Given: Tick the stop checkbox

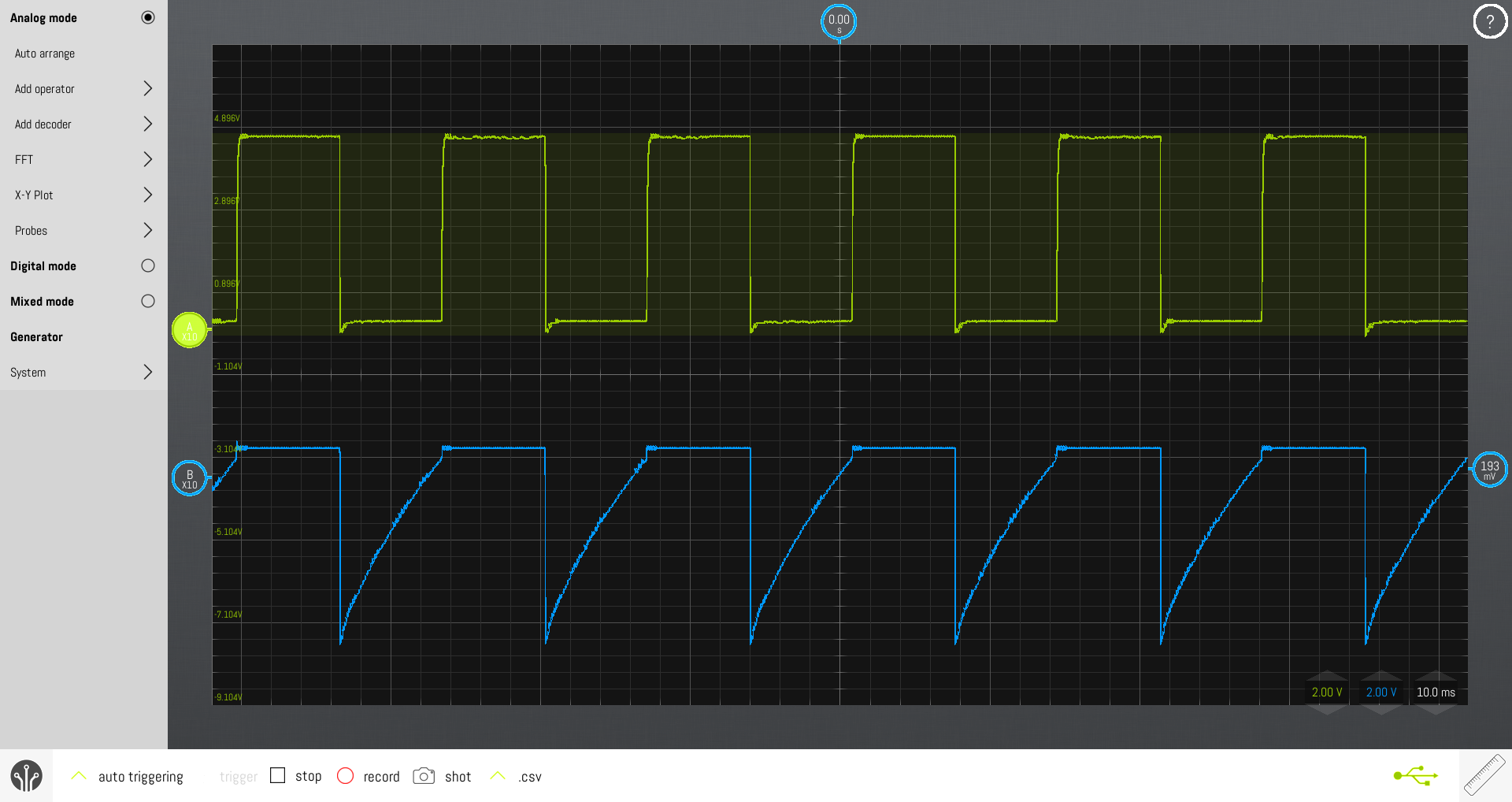Looking at the screenshot, I should click(277, 776).
